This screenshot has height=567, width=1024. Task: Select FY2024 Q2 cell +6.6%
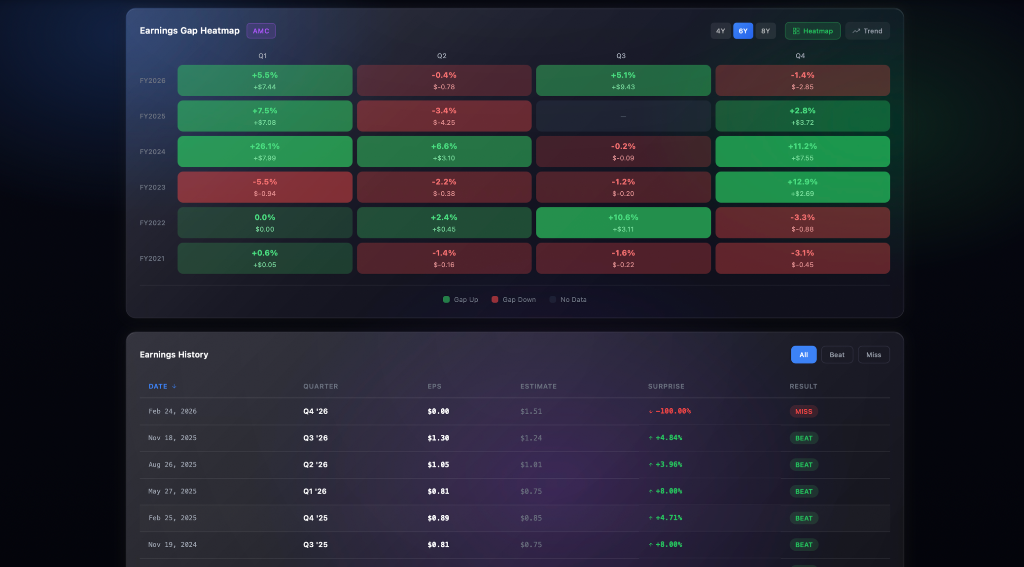tap(444, 152)
